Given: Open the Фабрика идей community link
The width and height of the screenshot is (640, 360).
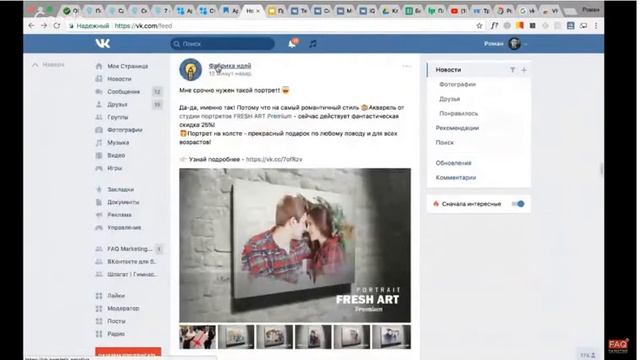Looking at the screenshot, I should coord(230,65).
